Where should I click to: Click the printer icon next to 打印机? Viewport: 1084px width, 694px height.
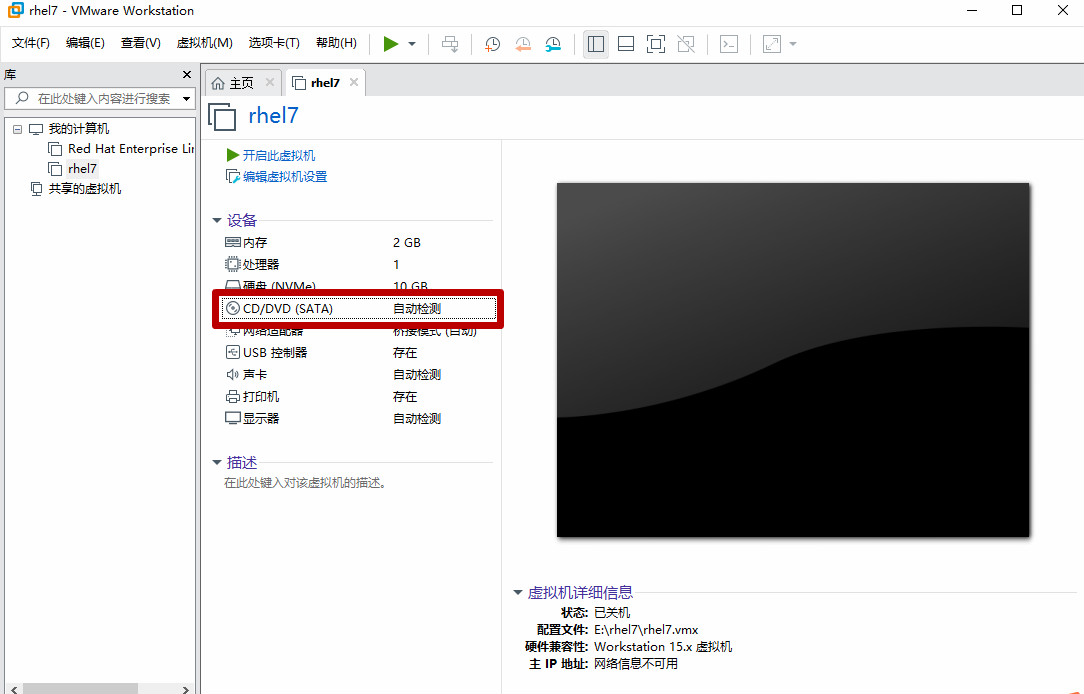point(233,397)
